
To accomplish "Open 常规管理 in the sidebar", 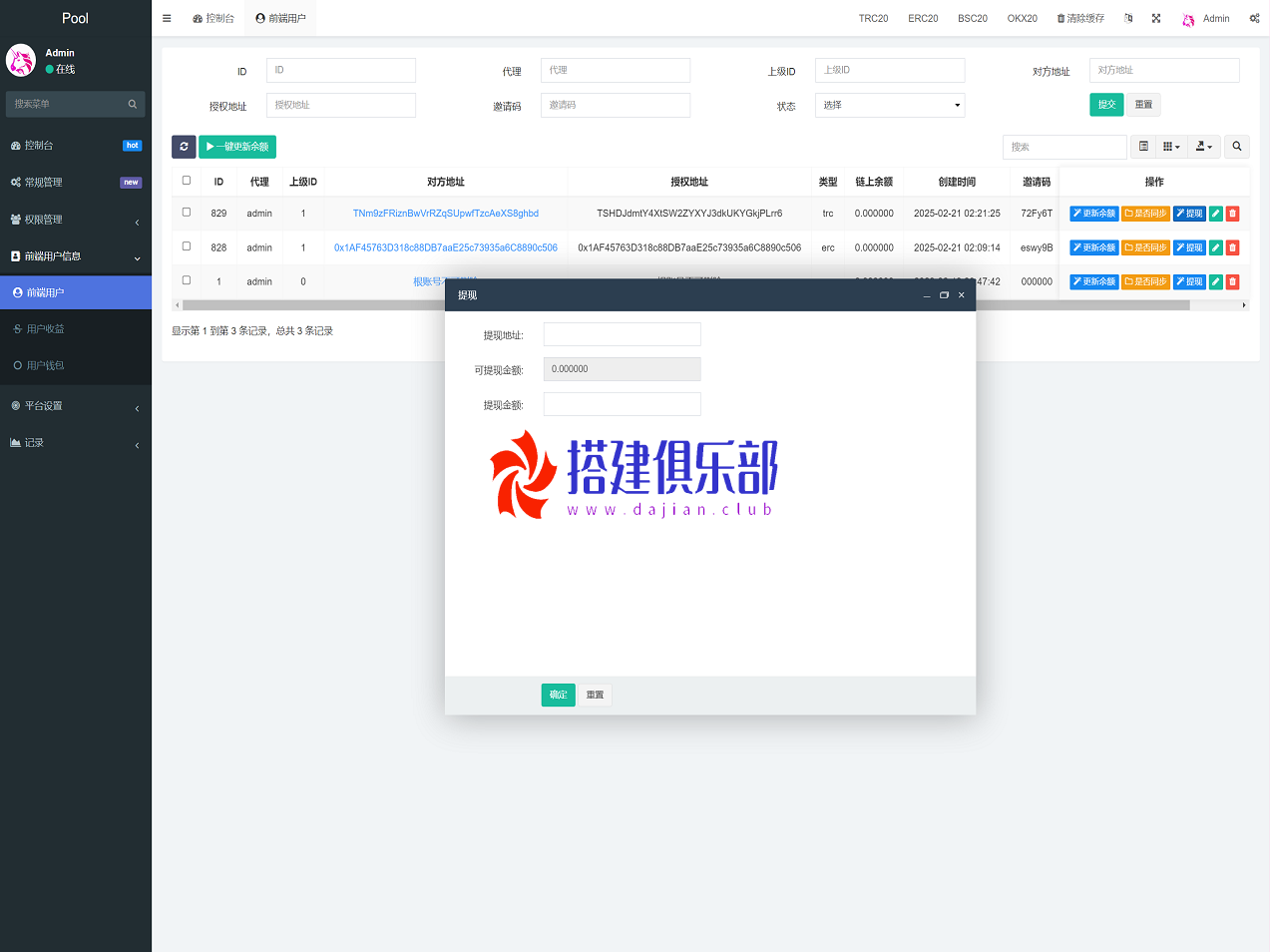I will pos(76,183).
